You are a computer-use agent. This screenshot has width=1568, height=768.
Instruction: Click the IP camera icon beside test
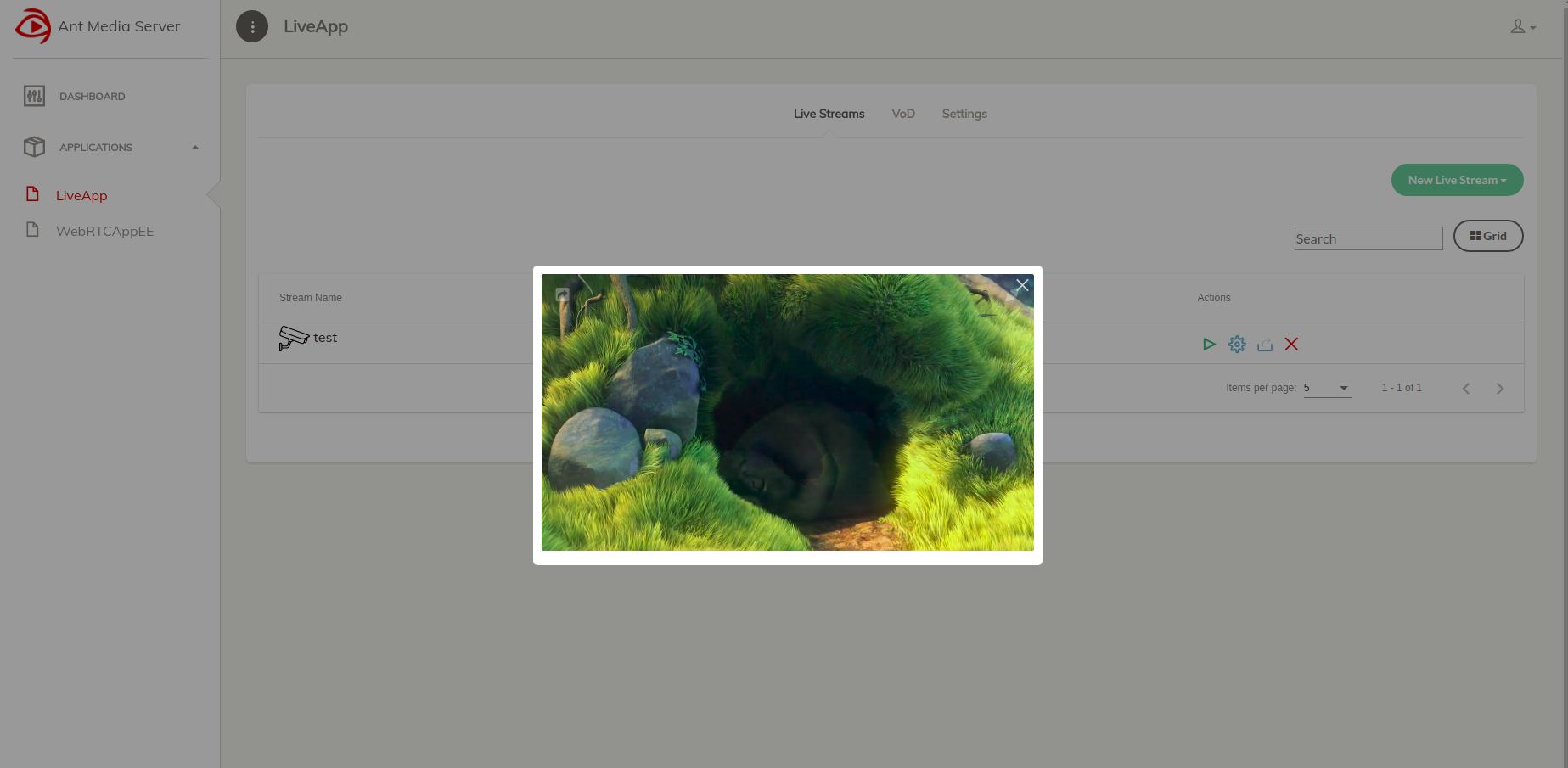[x=293, y=338]
